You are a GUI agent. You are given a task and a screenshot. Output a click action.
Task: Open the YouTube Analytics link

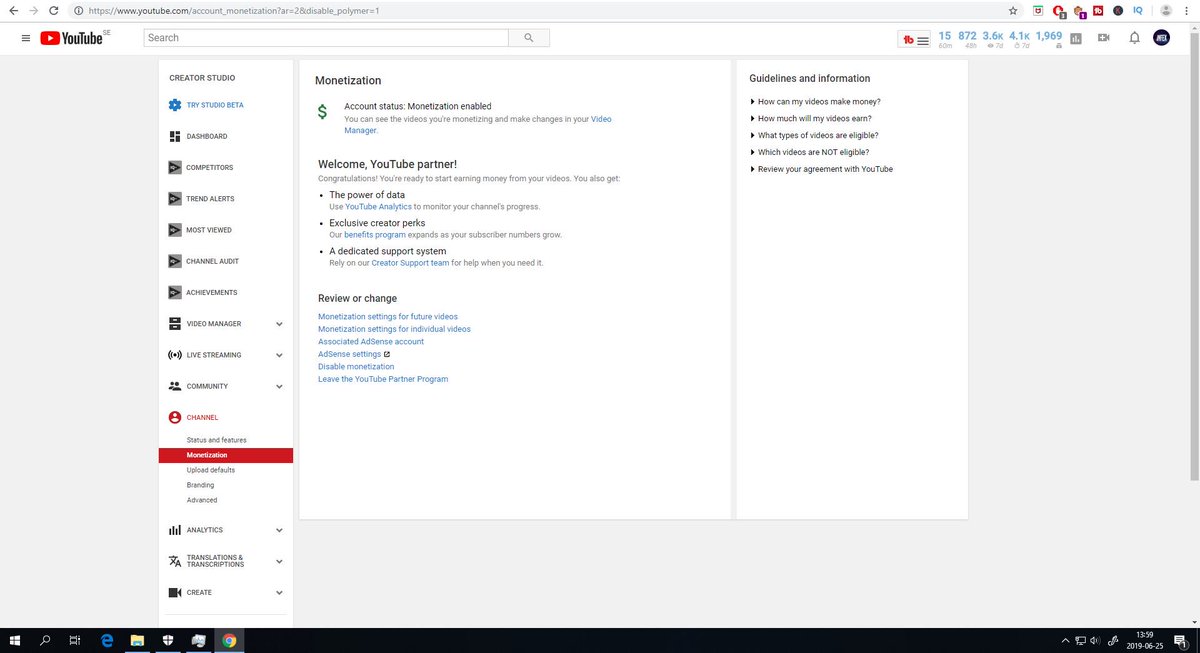click(378, 207)
